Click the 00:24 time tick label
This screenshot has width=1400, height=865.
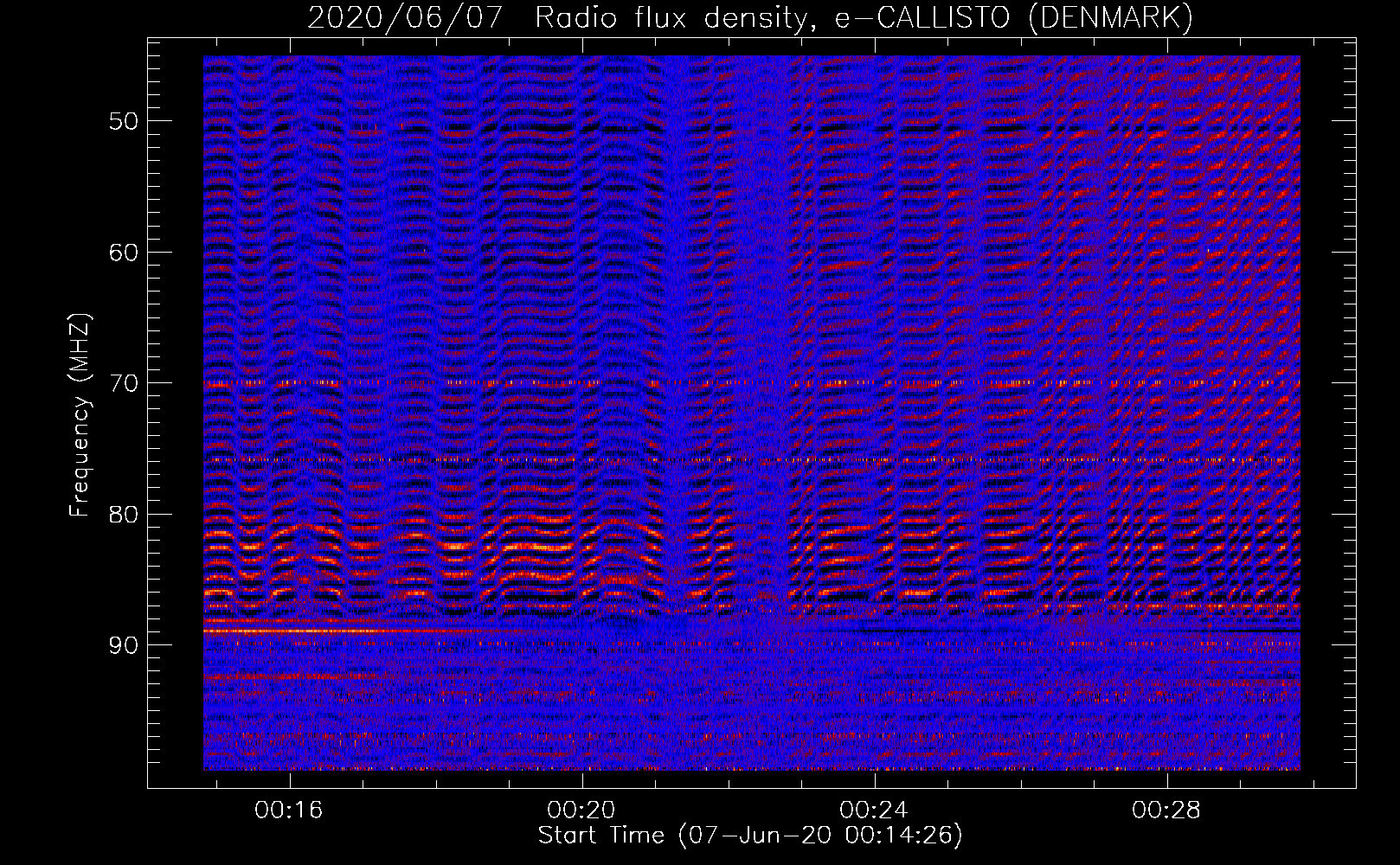(x=874, y=810)
